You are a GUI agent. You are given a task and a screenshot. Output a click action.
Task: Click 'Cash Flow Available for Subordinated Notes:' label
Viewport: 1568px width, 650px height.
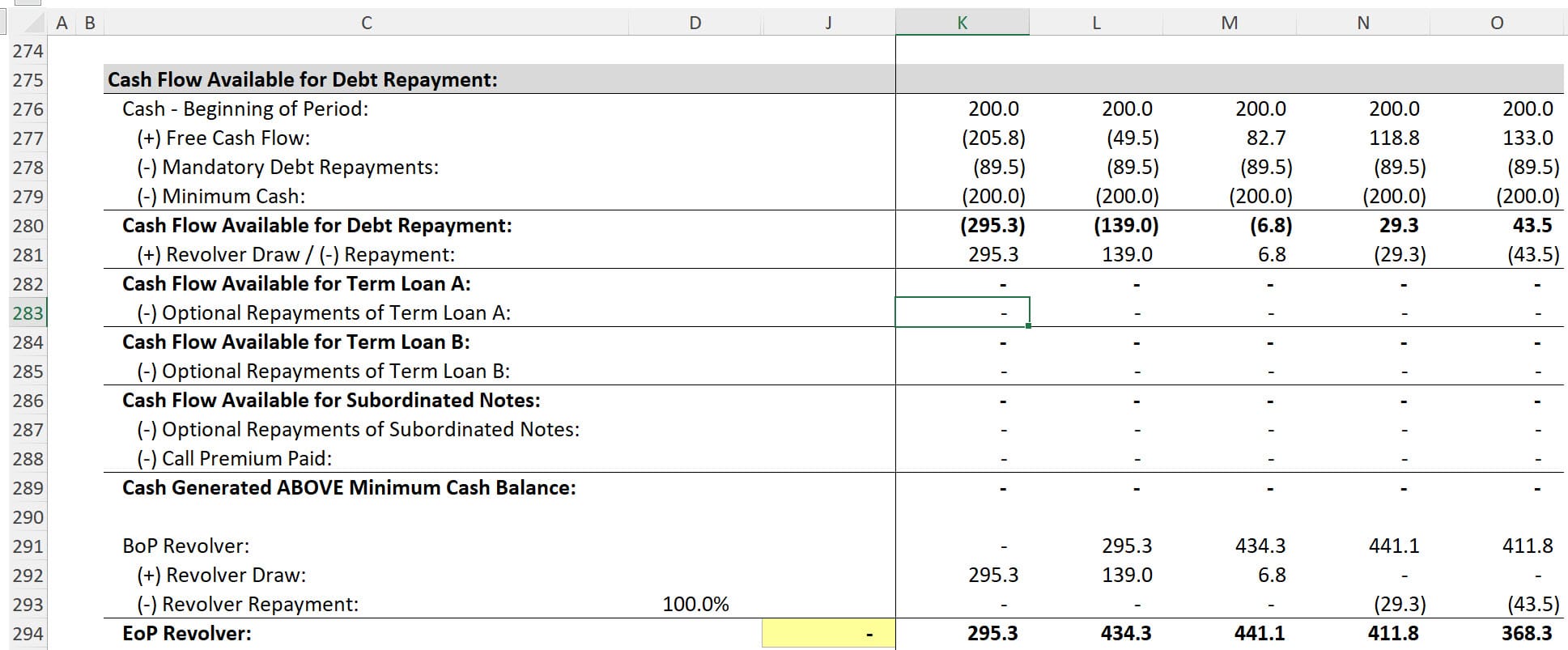tap(331, 400)
